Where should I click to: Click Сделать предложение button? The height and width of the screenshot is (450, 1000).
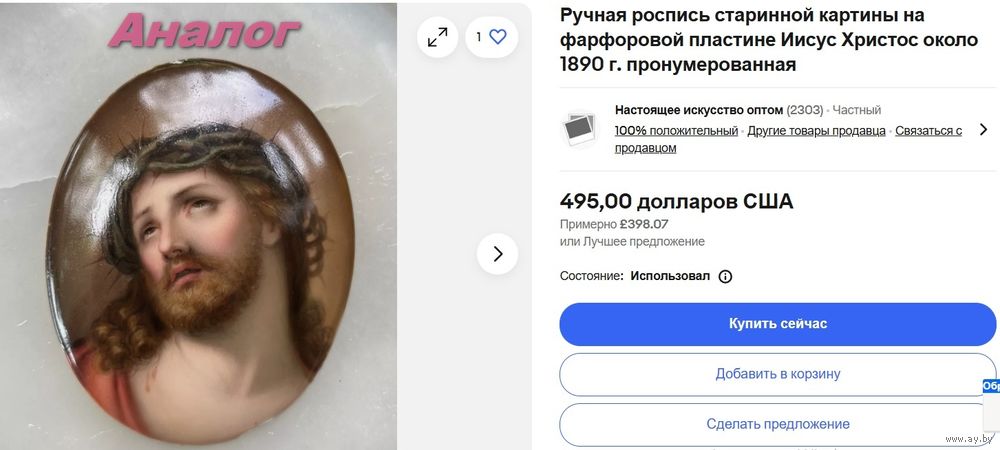777,424
